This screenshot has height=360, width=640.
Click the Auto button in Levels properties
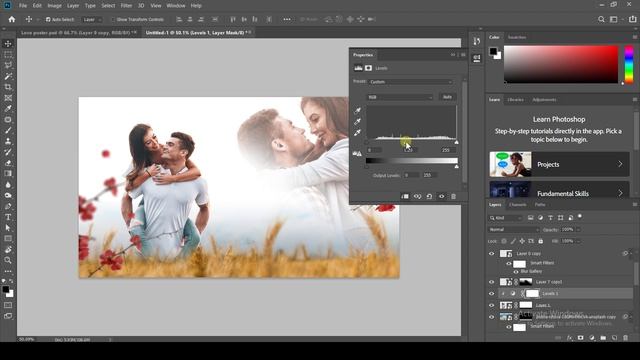pos(447,97)
